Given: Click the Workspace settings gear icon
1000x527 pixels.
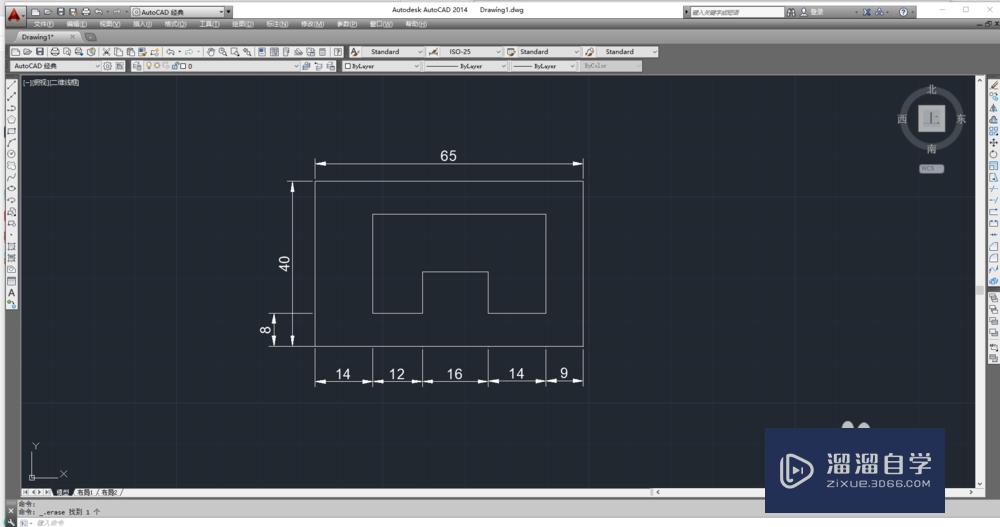Looking at the screenshot, I should (x=107, y=66).
